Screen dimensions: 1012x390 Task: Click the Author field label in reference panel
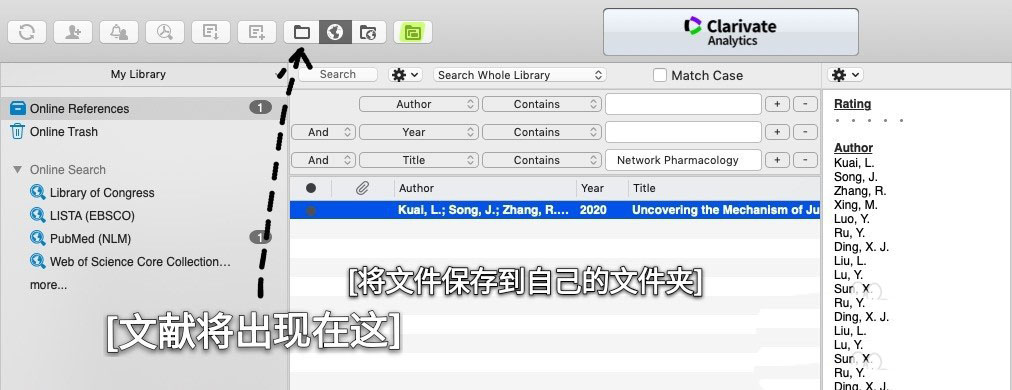(x=853, y=148)
